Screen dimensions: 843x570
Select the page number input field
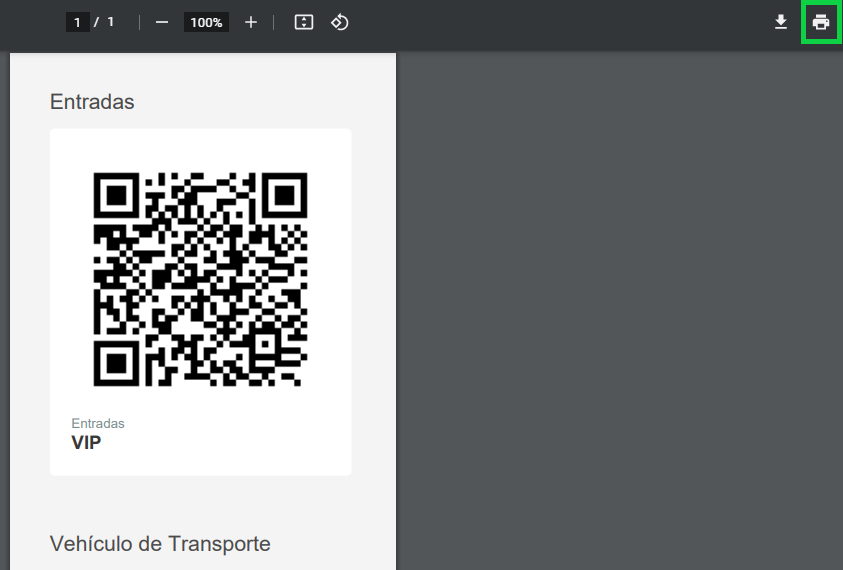pyautogui.click(x=77, y=22)
